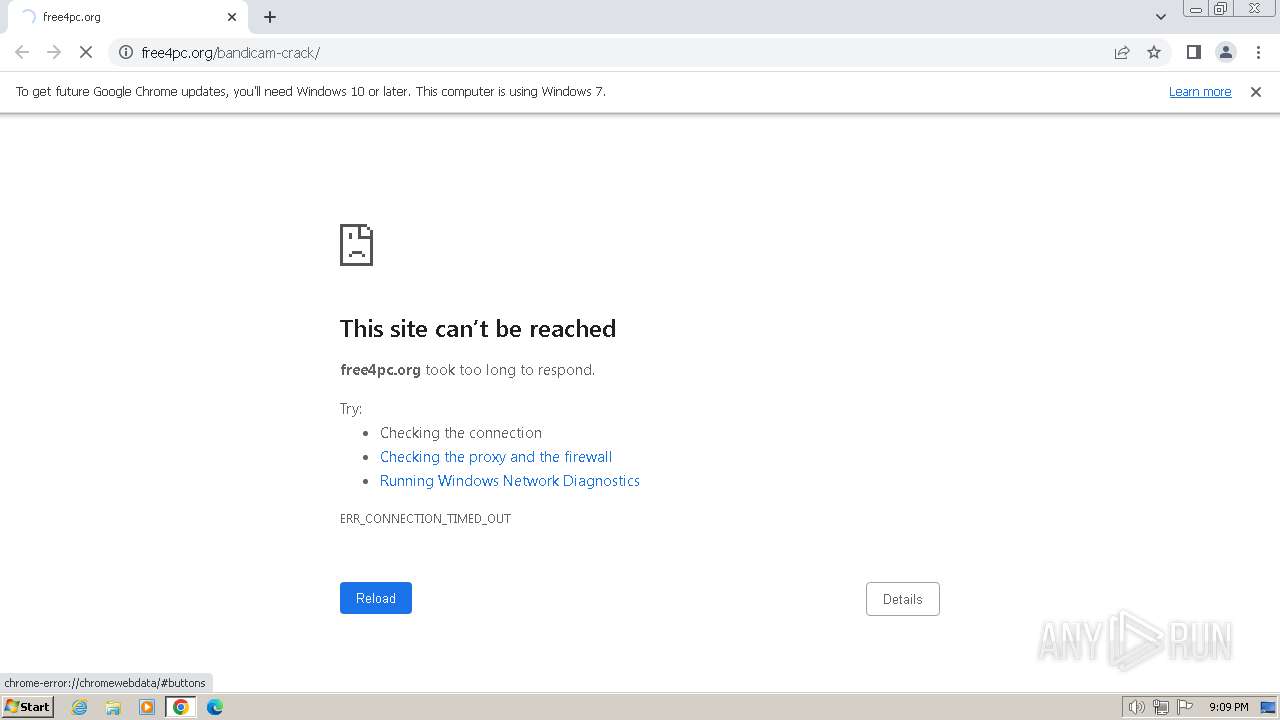Bookmark this tab with the star

pyautogui.click(x=1154, y=52)
